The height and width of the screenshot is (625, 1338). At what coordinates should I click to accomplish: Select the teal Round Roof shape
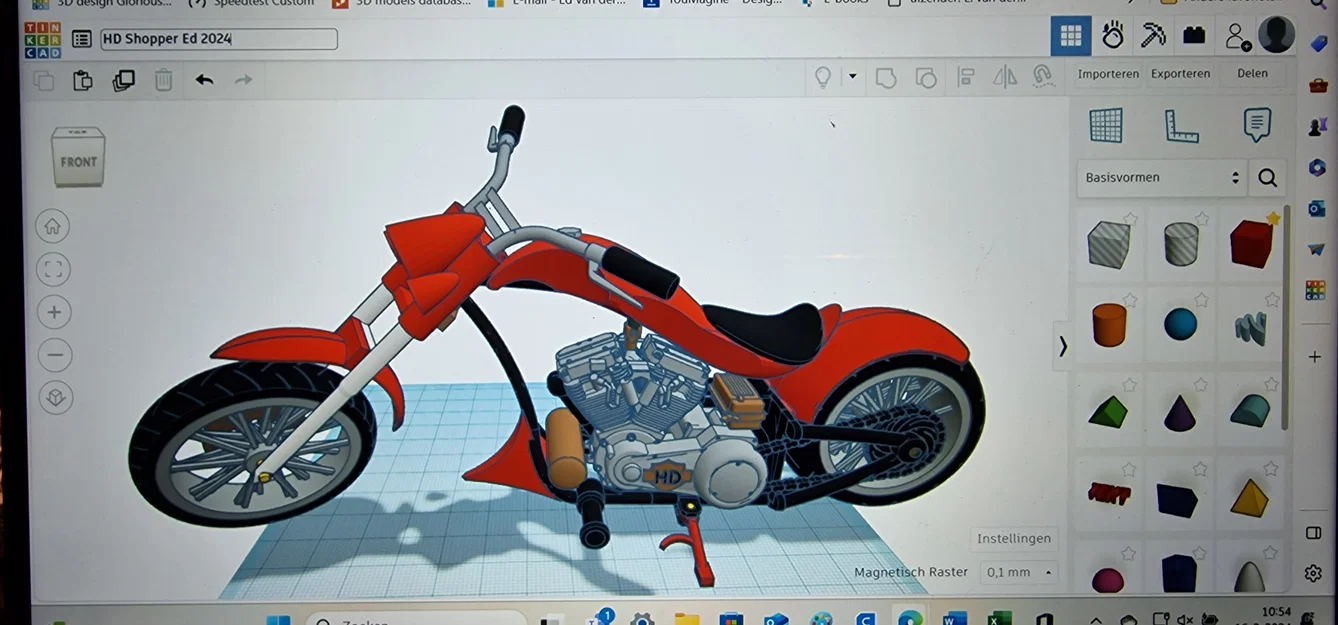[1250, 410]
